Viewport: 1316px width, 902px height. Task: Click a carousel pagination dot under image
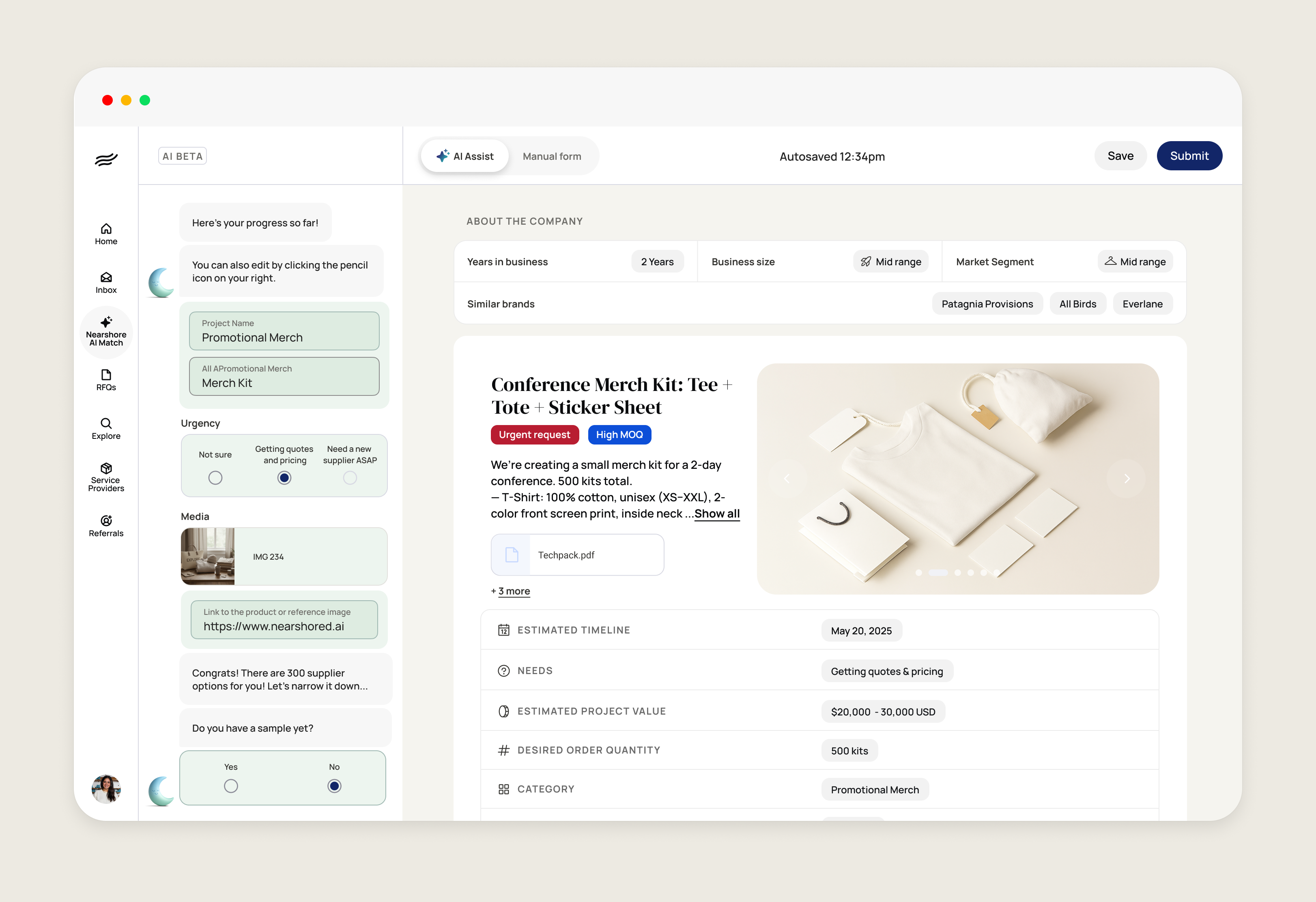957,573
